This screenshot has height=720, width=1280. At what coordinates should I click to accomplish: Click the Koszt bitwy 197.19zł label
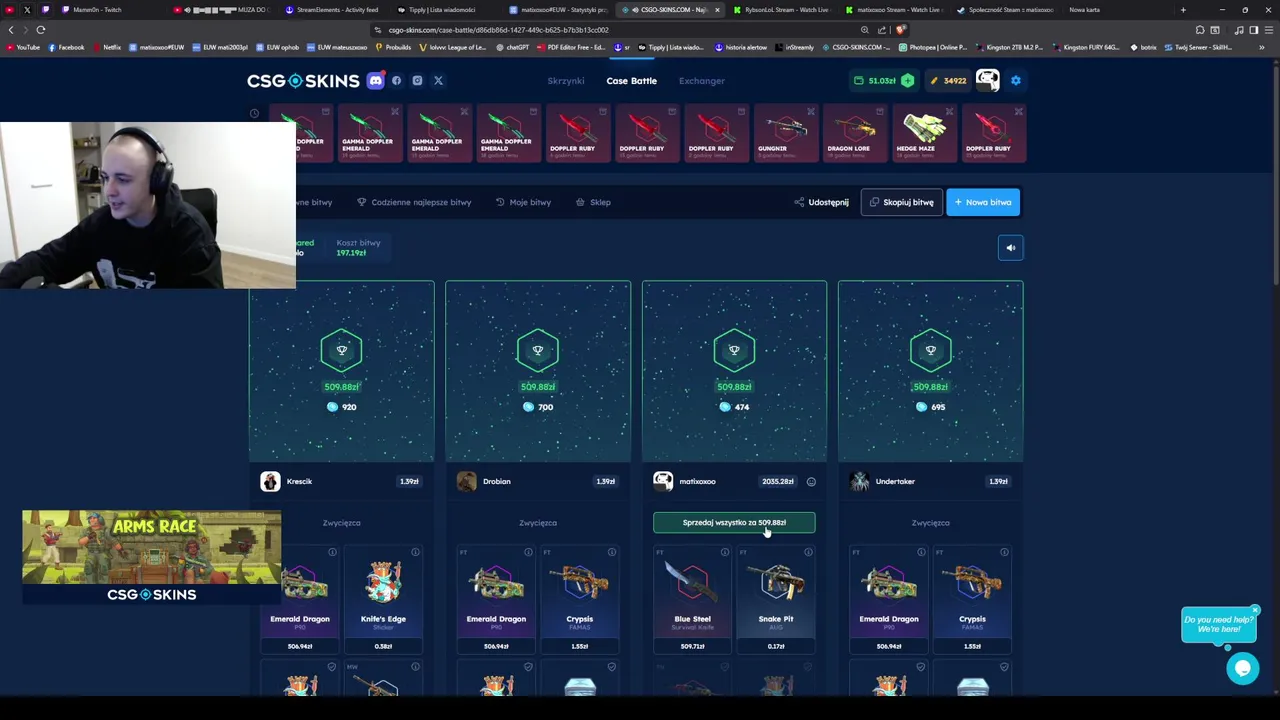pos(358,248)
